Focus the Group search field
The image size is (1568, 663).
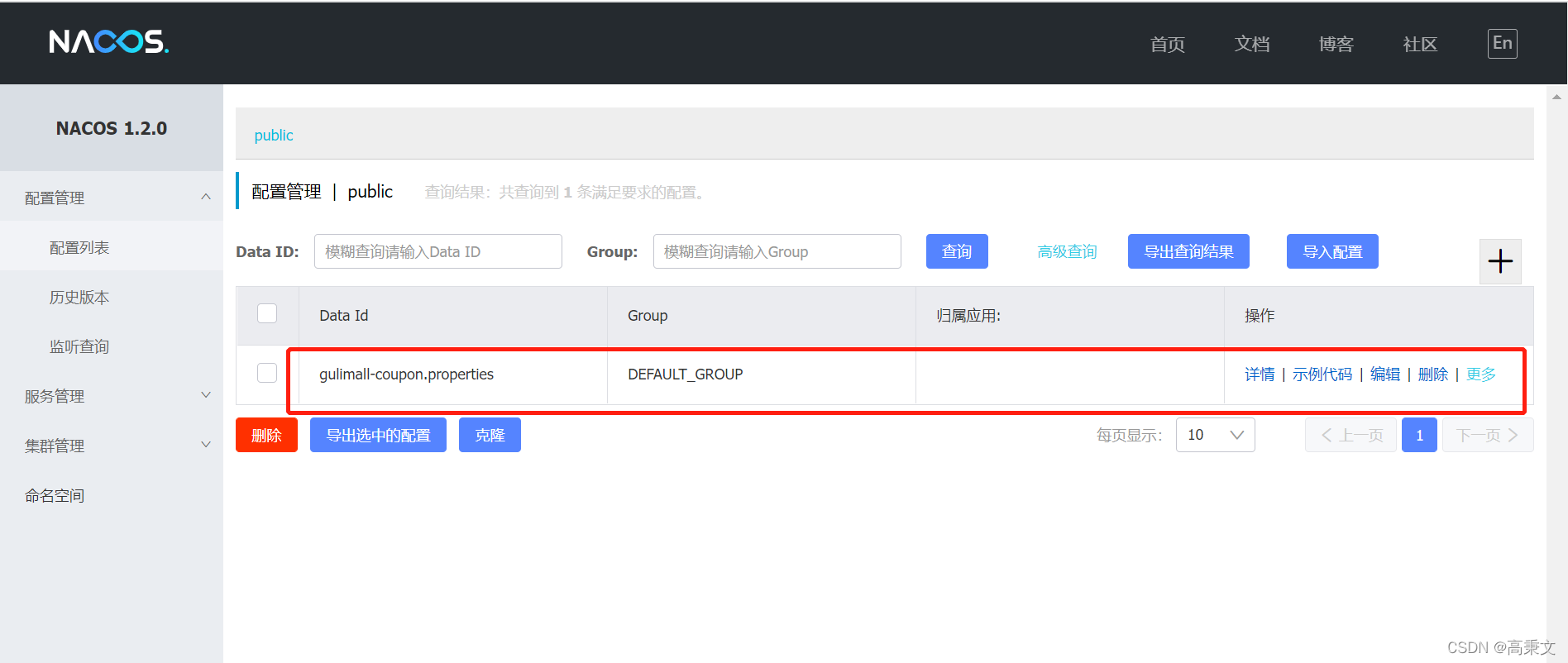777,251
